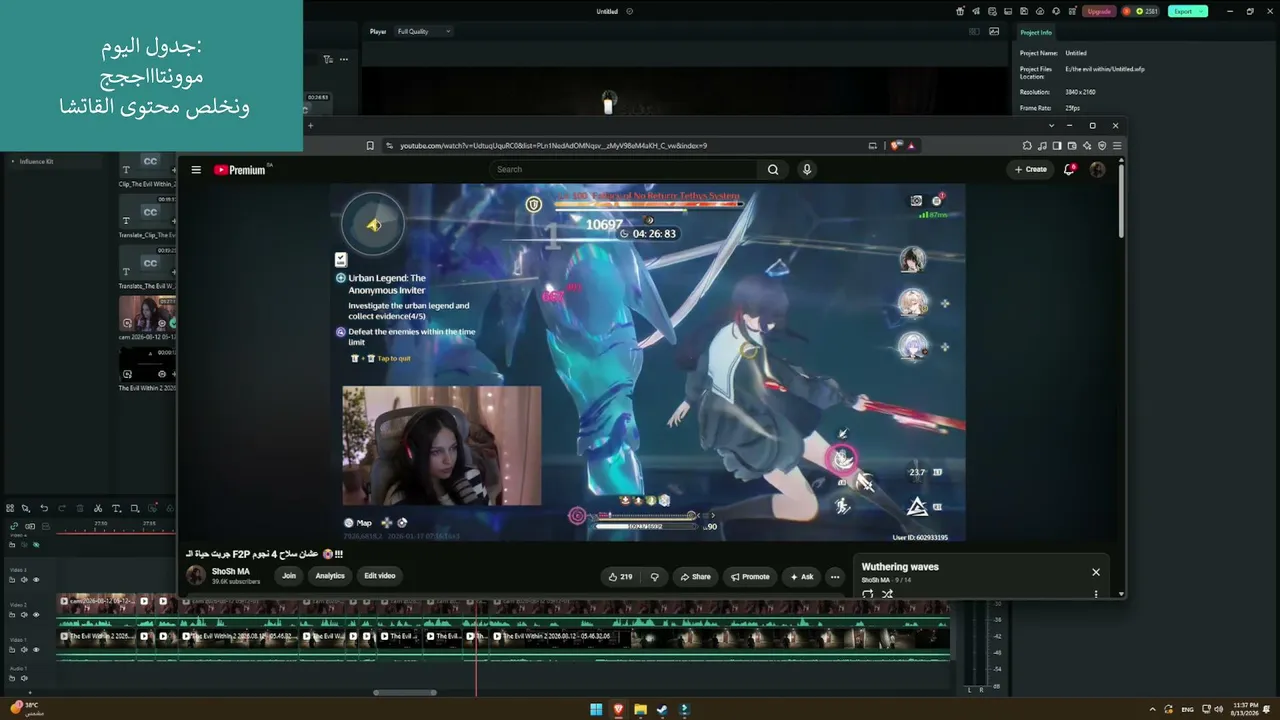Open the browser main hamburger menu
This screenshot has height=720, width=1280.
coord(1117,146)
